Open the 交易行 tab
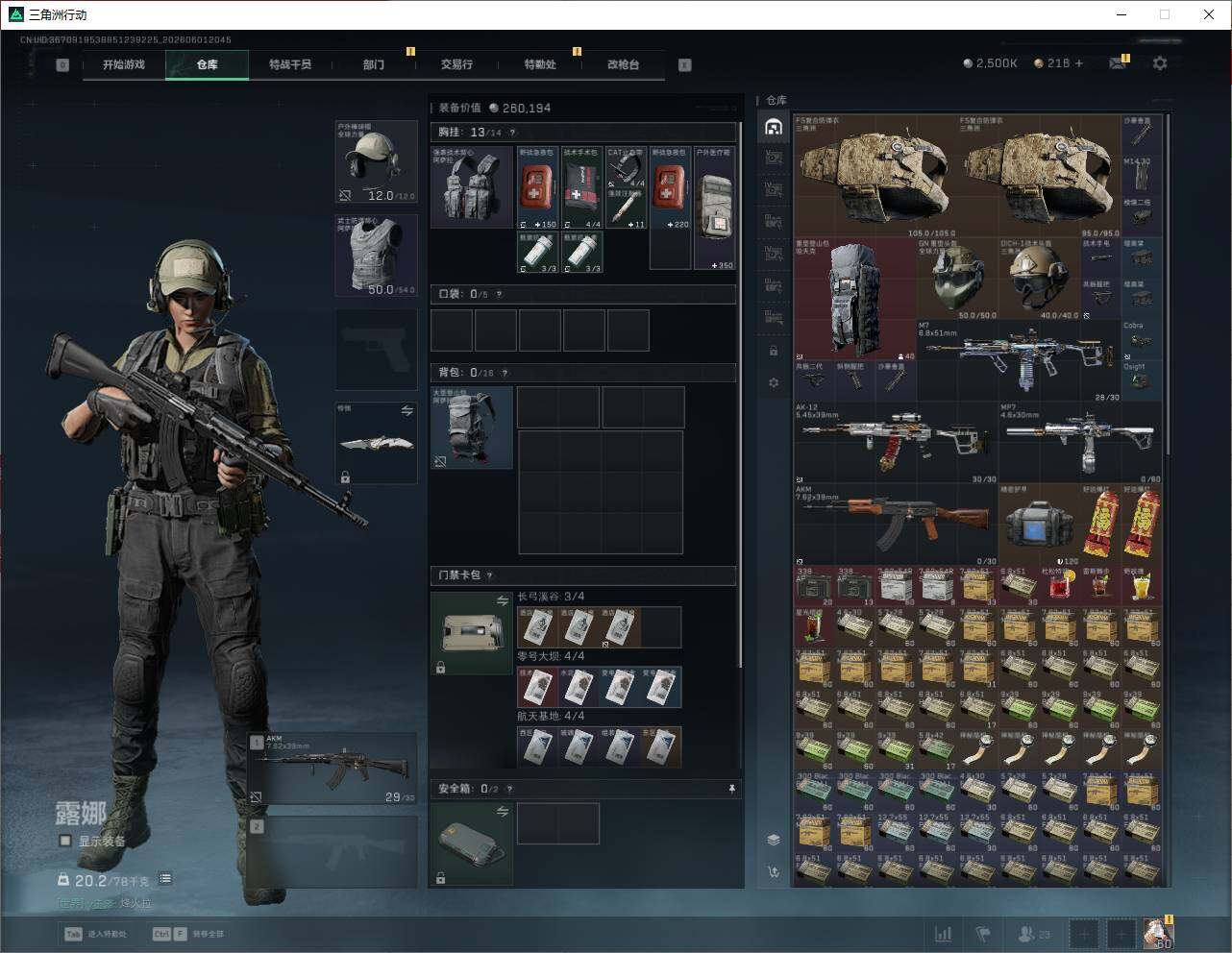 456,64
